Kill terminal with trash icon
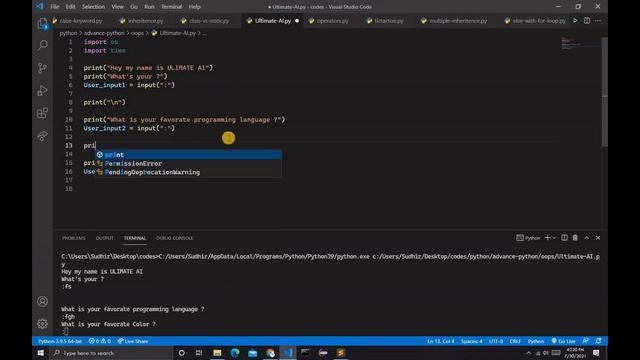The height and width of the screenshot is (360, 640). (575, 238)
